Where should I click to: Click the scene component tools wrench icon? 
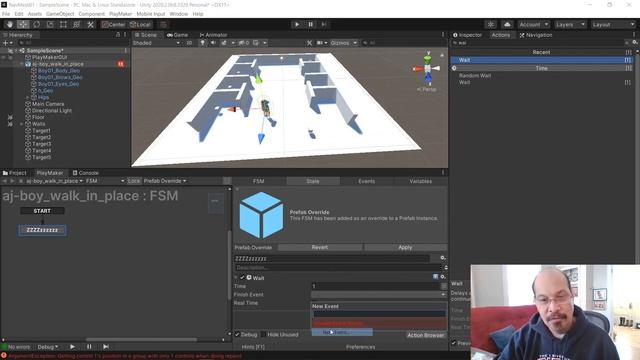(309, 43)
